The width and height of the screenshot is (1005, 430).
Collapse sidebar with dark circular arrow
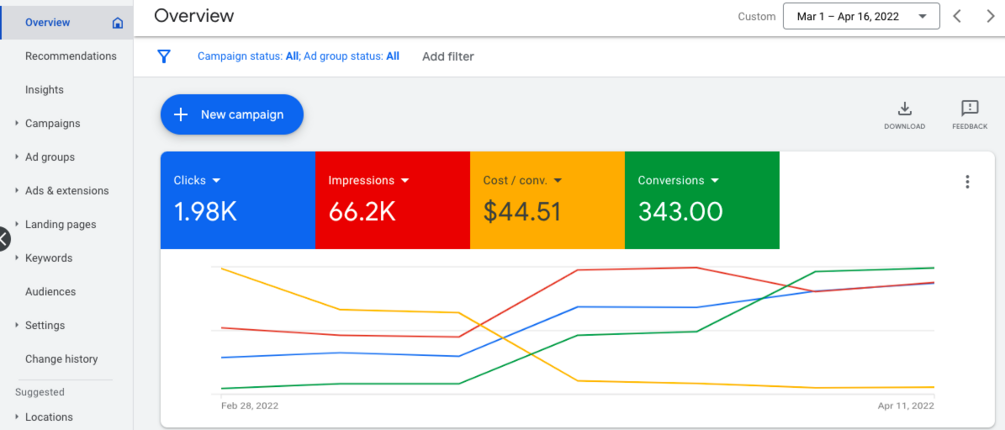(3, 239)
